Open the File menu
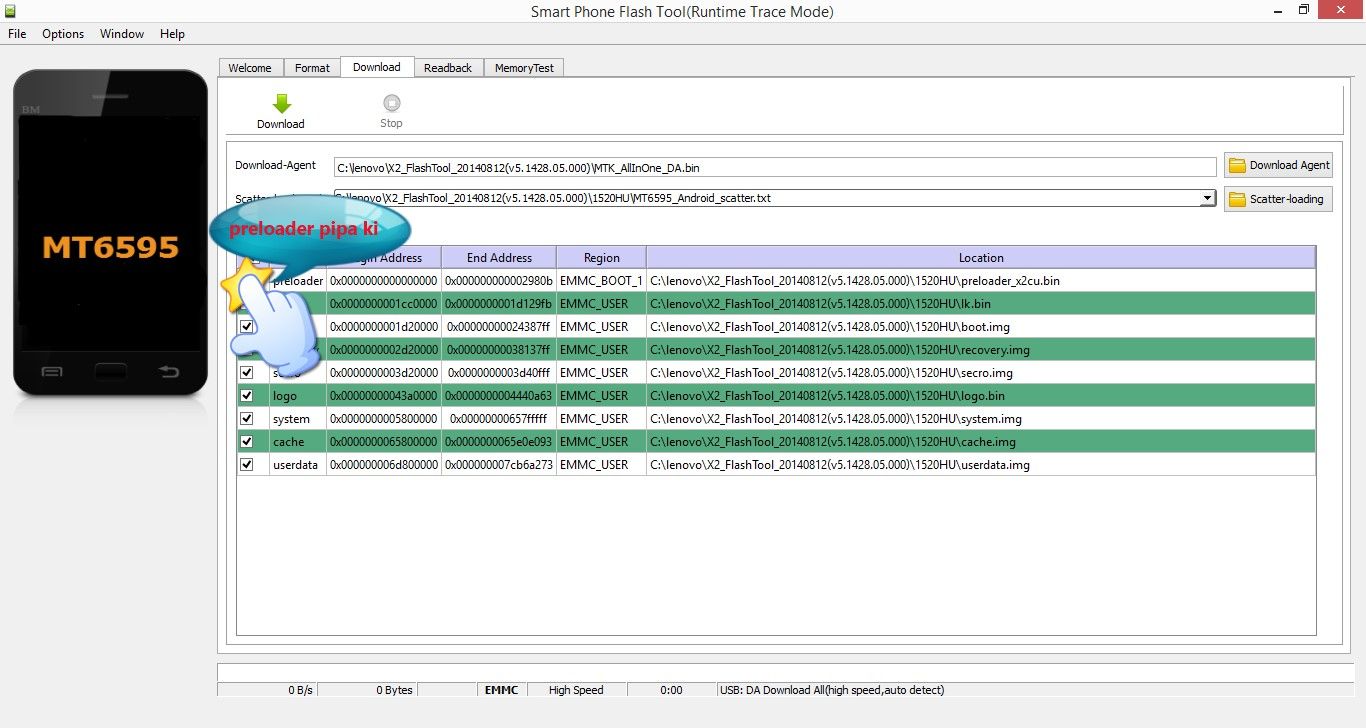Image resolution: width=1366 pixels, height=728 pixels. (x=17, y=33)
